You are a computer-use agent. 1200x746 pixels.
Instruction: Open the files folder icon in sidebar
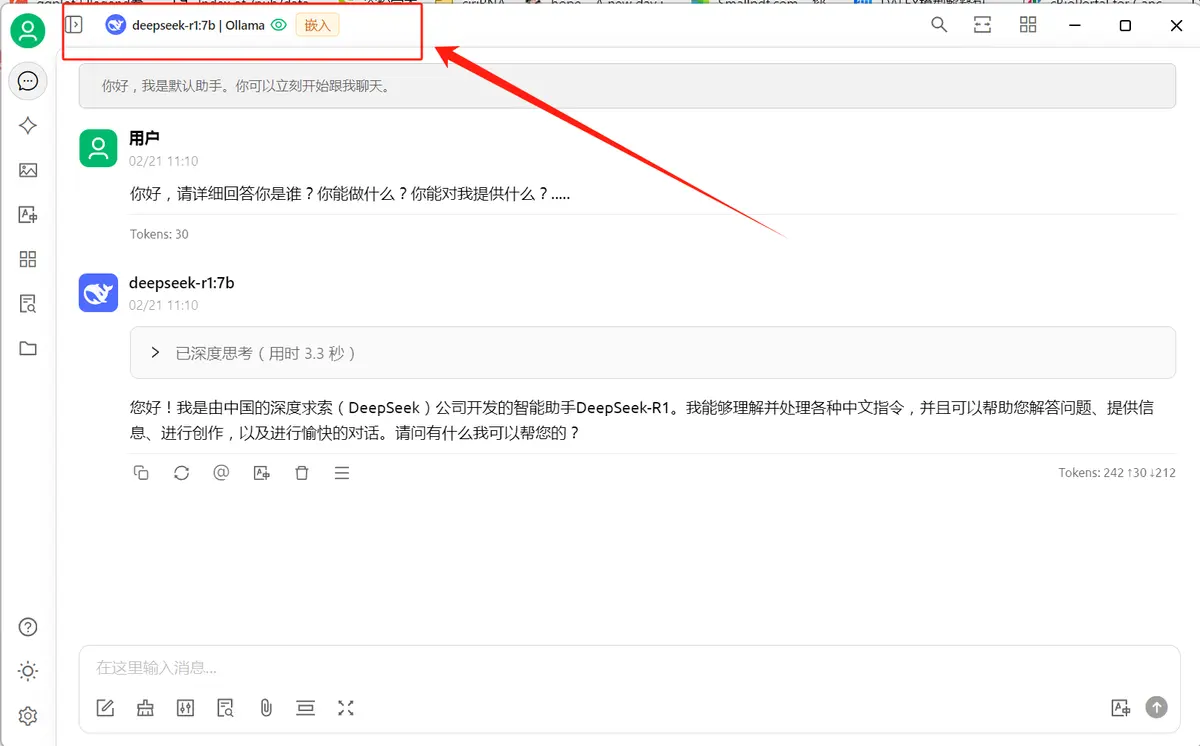click(x=28, y=348)
